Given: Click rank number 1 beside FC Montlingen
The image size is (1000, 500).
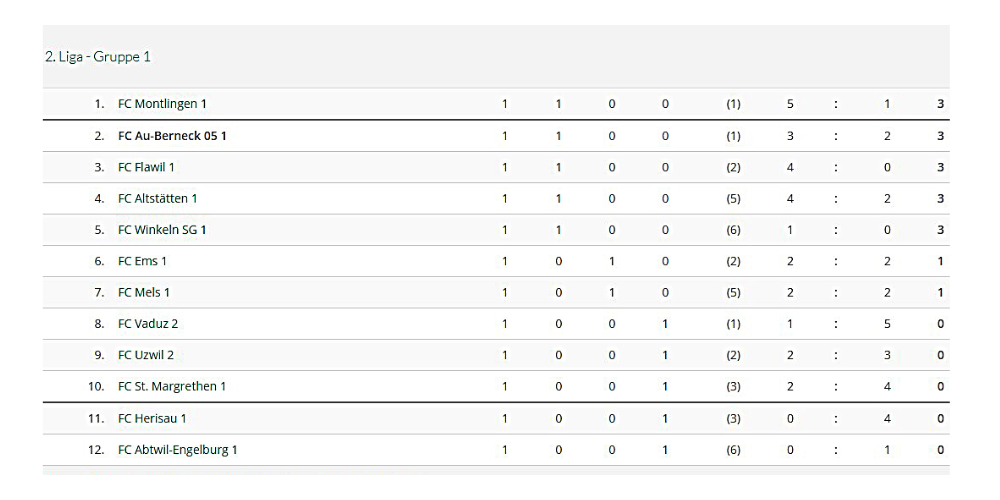Looking at the screenshot, I should tap(99, 104).
